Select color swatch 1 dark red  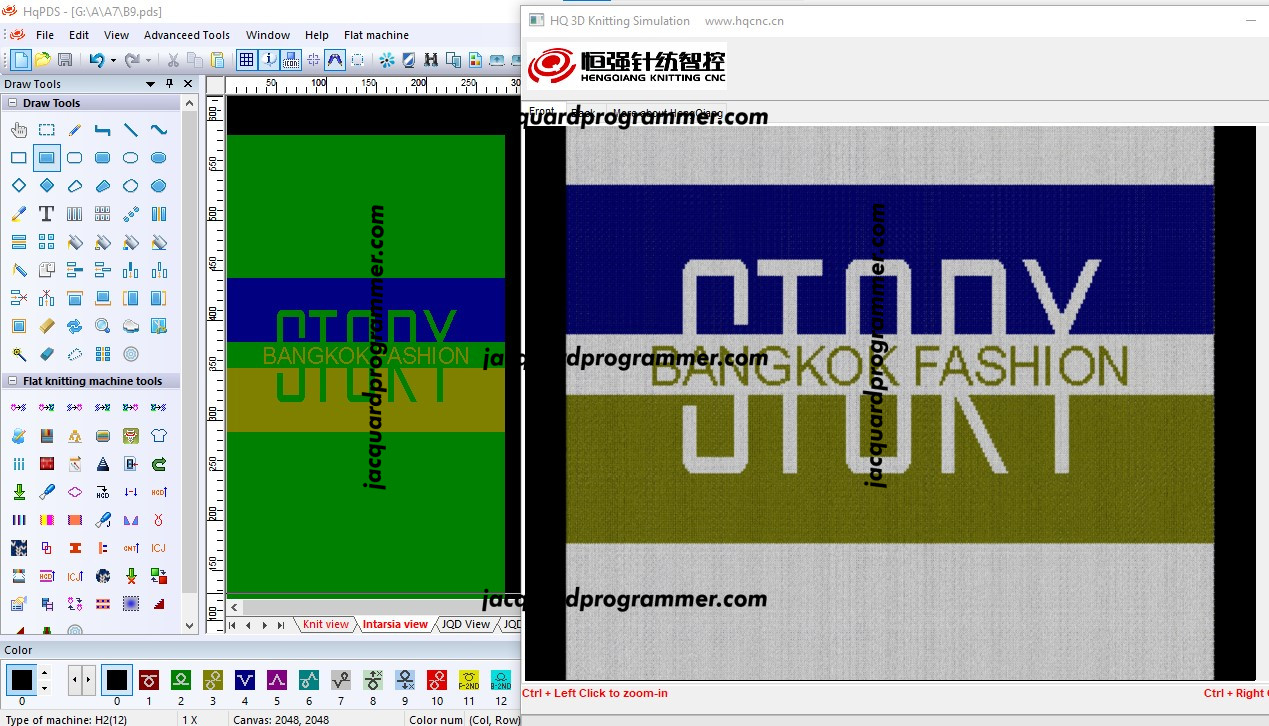[x=149, y=680]
